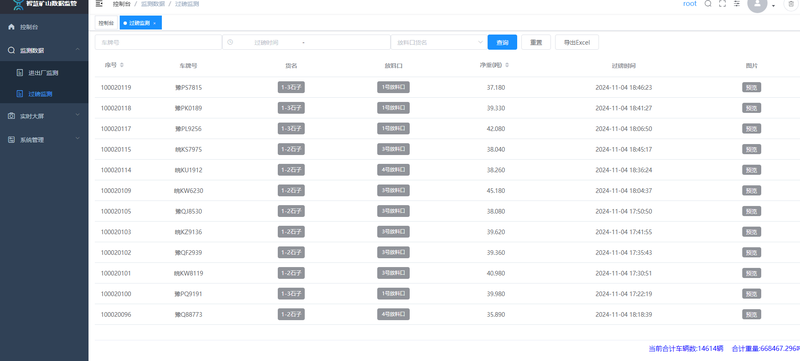The image size is (800, 361).
Task: Switch to the console tab
Action: [x=106, y=23]
